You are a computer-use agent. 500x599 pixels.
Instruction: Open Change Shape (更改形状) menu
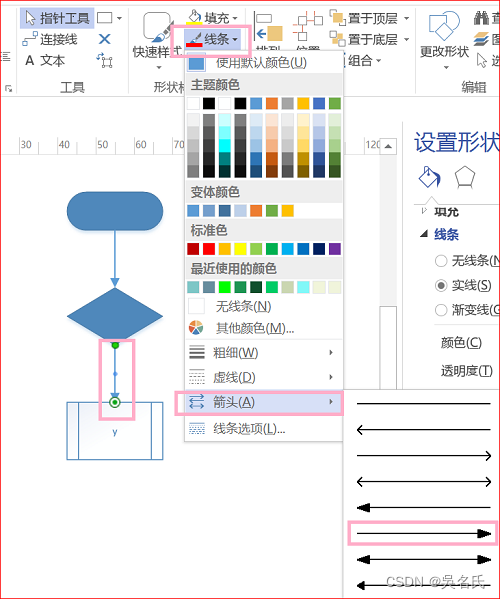(x=445, y=40)
